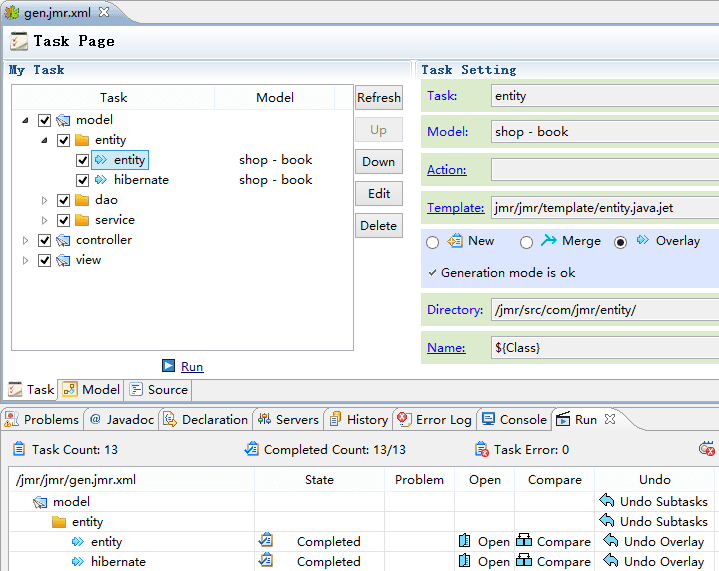Select the Overlay generation mode radio button
Screen dimensions: 719x571
coord(620,242)
